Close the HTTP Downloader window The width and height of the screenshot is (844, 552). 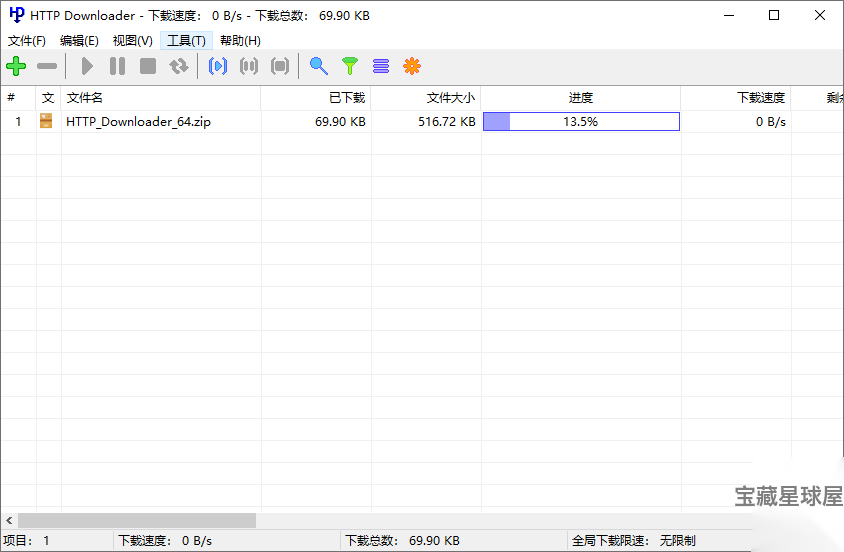[x=820, y=15]
